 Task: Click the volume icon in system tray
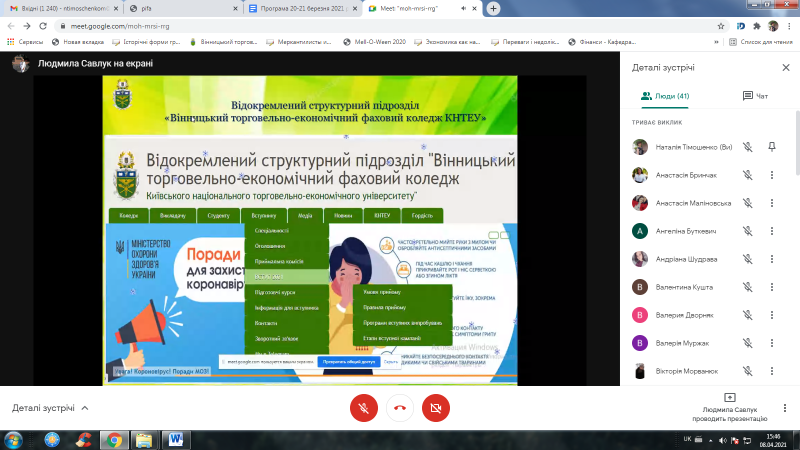[x=722, y=440]
